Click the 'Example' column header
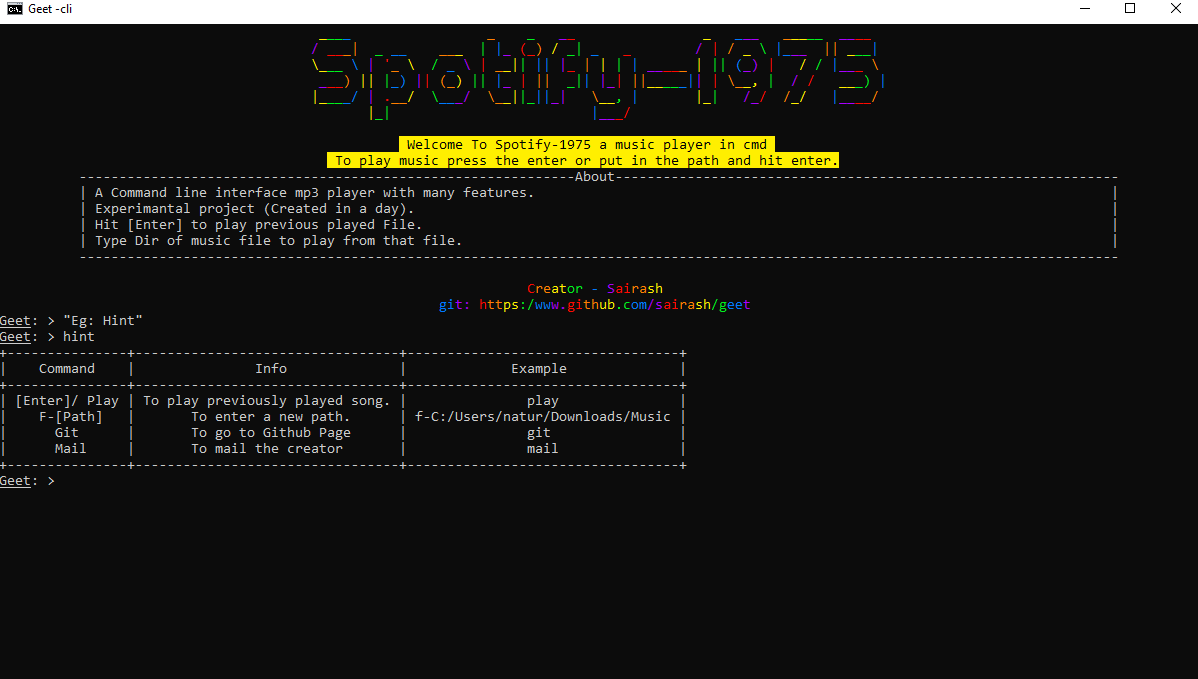Screen dimensions: 1198x679 click(539, 369)
